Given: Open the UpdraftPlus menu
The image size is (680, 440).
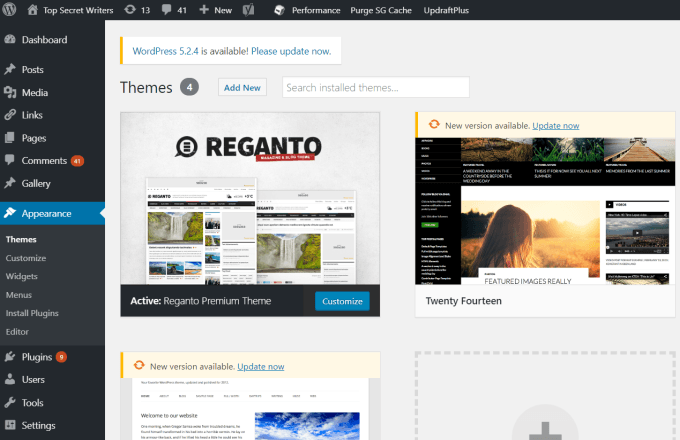Looking at the screenshot, I should pyautogui.click(x=446, y=10).
